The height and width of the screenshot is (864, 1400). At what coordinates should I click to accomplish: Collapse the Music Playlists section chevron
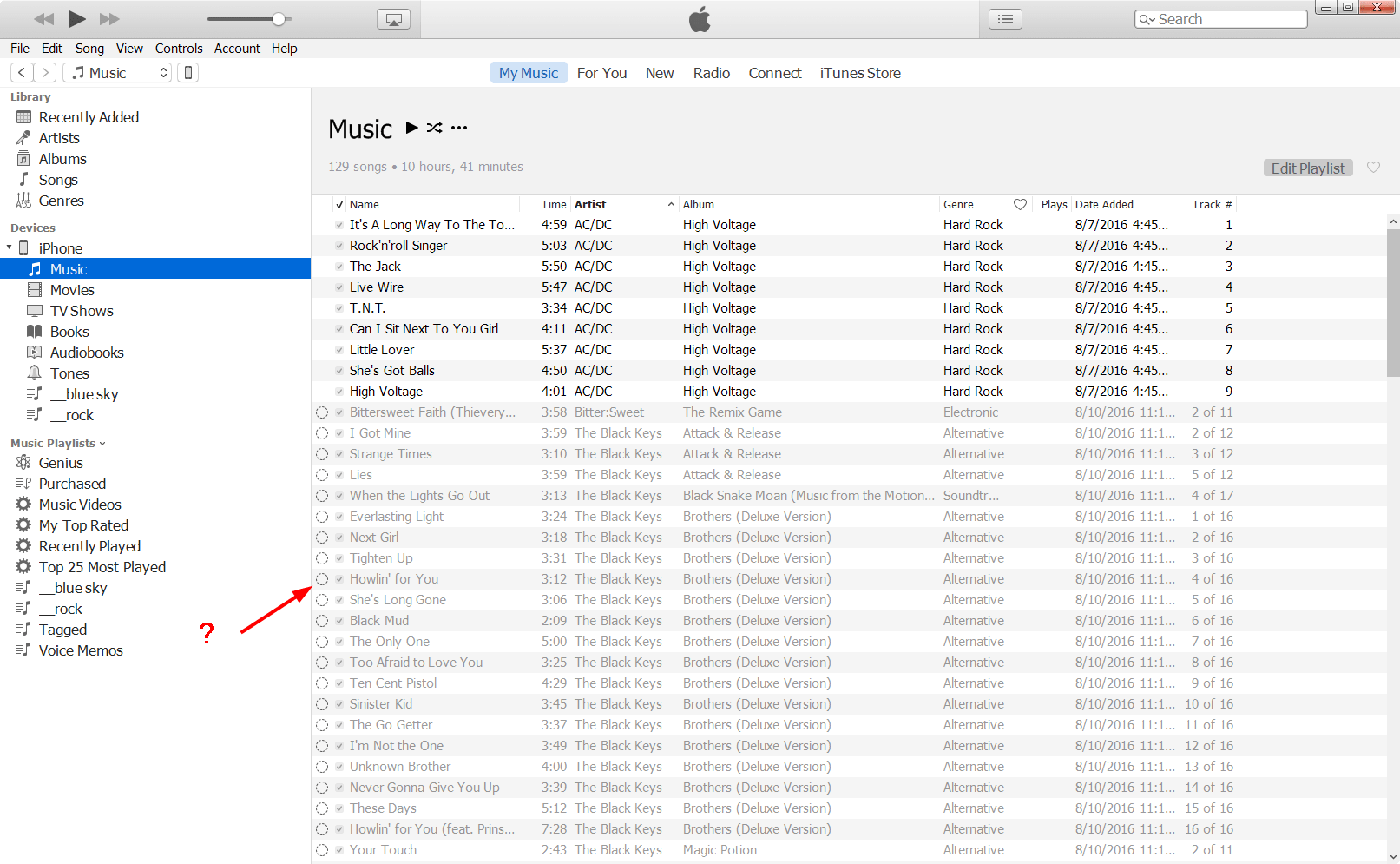point(102,444)
